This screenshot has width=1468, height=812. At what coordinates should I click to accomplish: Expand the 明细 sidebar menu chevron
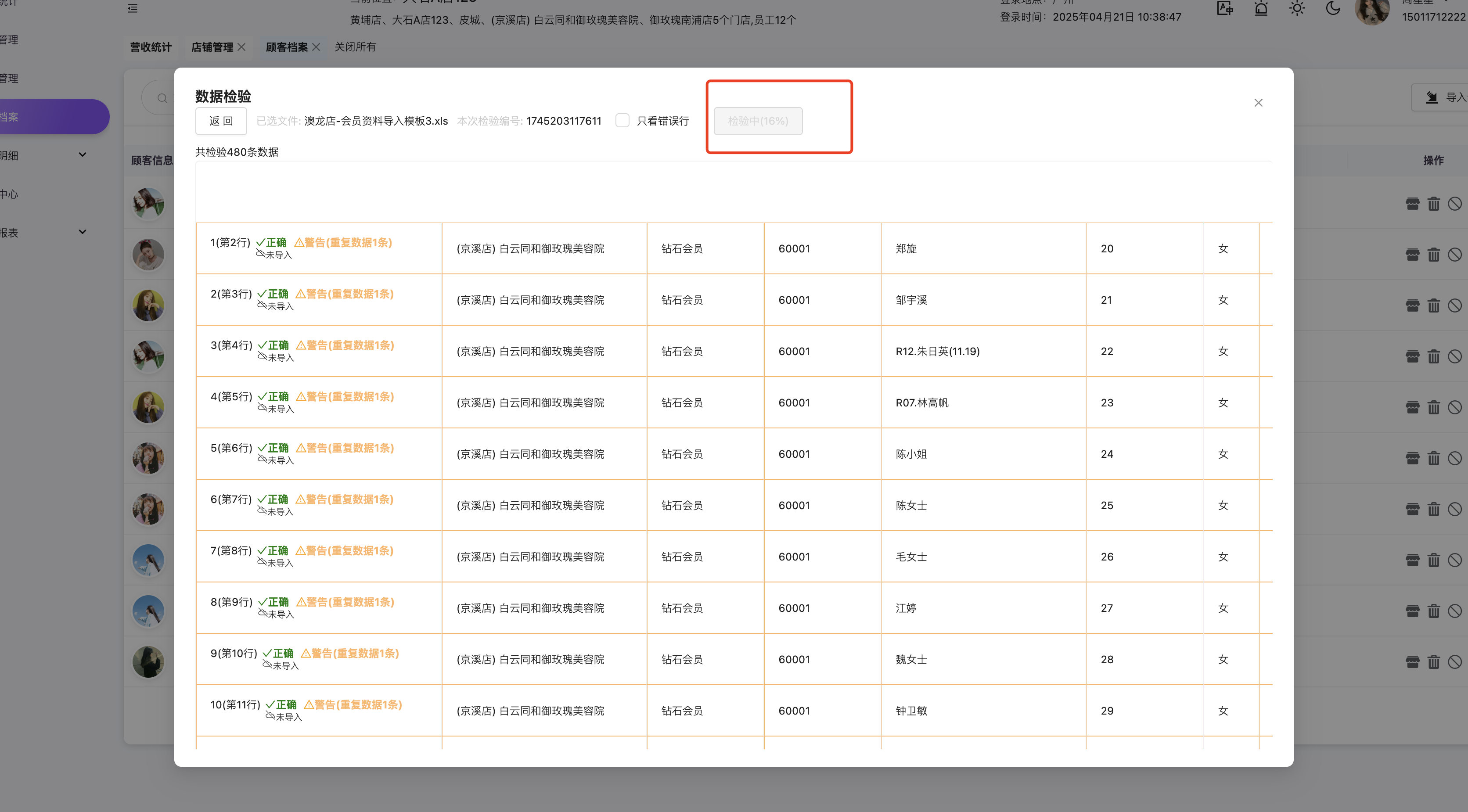[x=83, y=154]
